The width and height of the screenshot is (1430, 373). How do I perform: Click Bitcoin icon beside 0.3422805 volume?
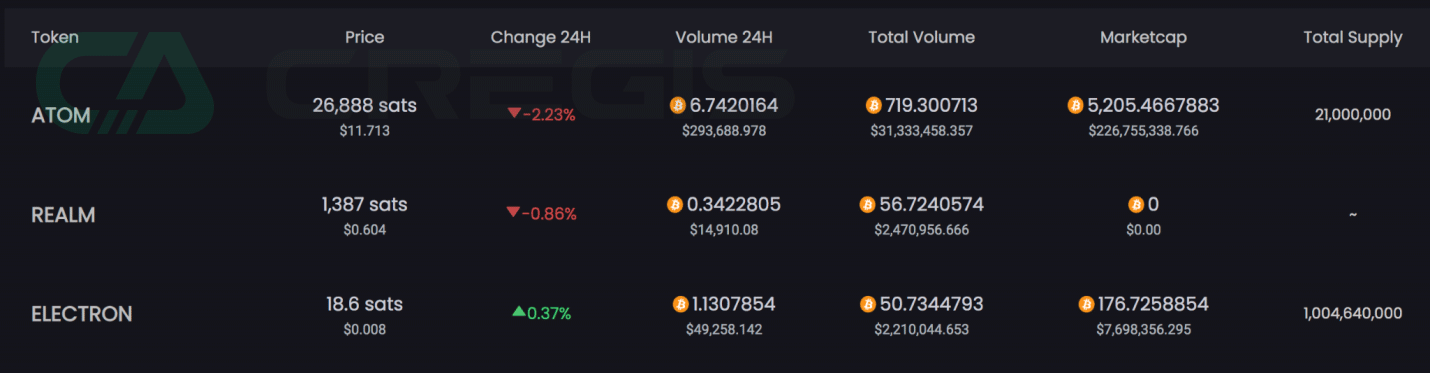click(675, 205)
